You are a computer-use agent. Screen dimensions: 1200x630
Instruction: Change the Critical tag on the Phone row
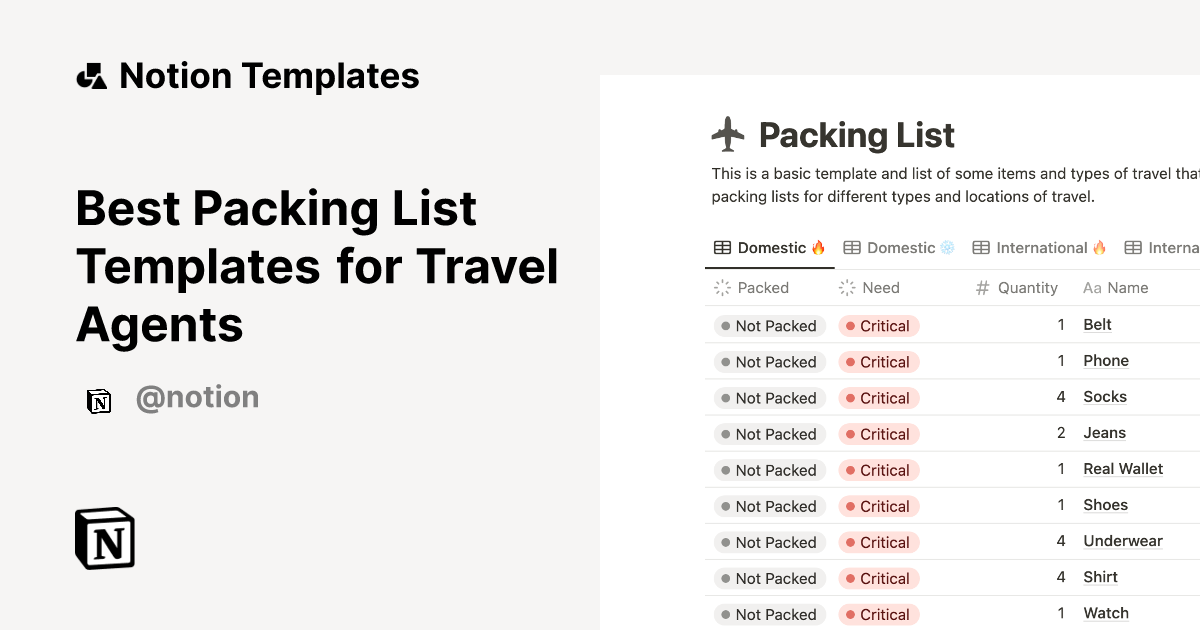tap(878, 361)
